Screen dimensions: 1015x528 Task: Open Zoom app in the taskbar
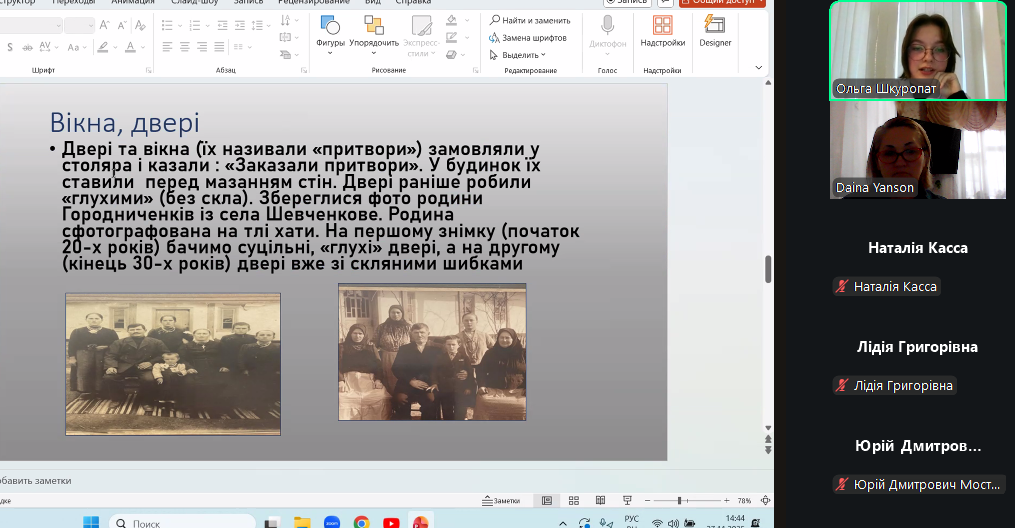[x=332, y=522]
